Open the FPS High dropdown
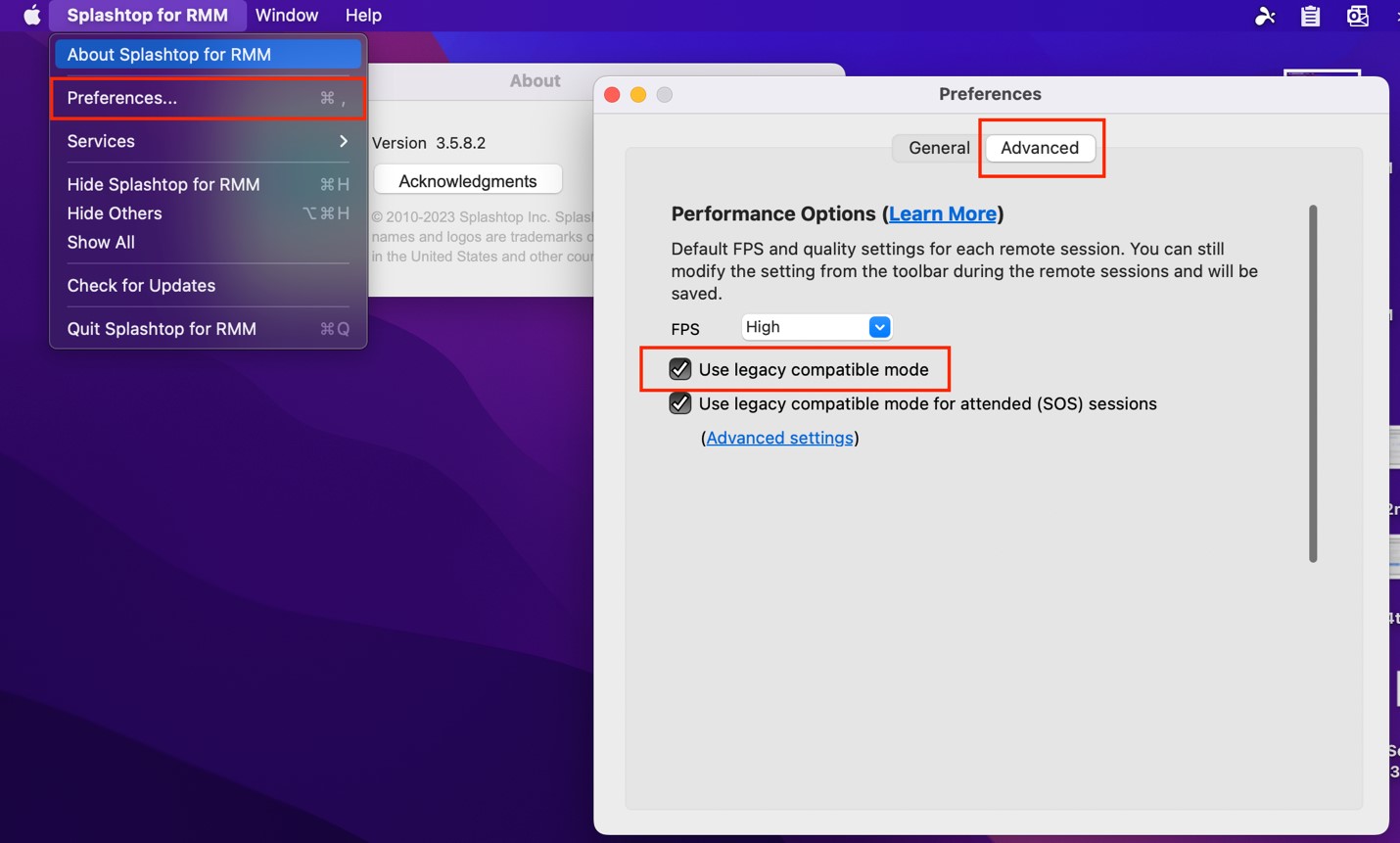 [x=817, y=327]
